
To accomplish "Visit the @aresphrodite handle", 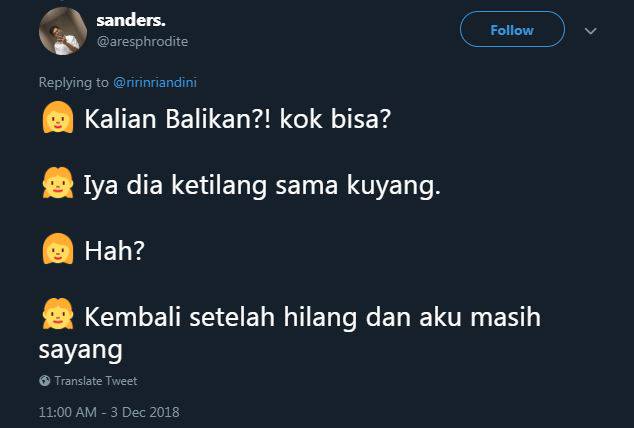I will 142,41.
